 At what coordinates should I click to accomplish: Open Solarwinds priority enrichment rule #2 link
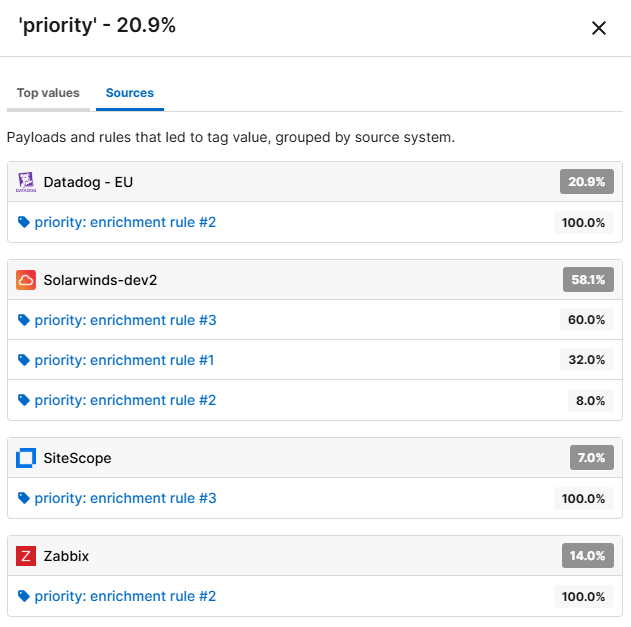(125, 400)
